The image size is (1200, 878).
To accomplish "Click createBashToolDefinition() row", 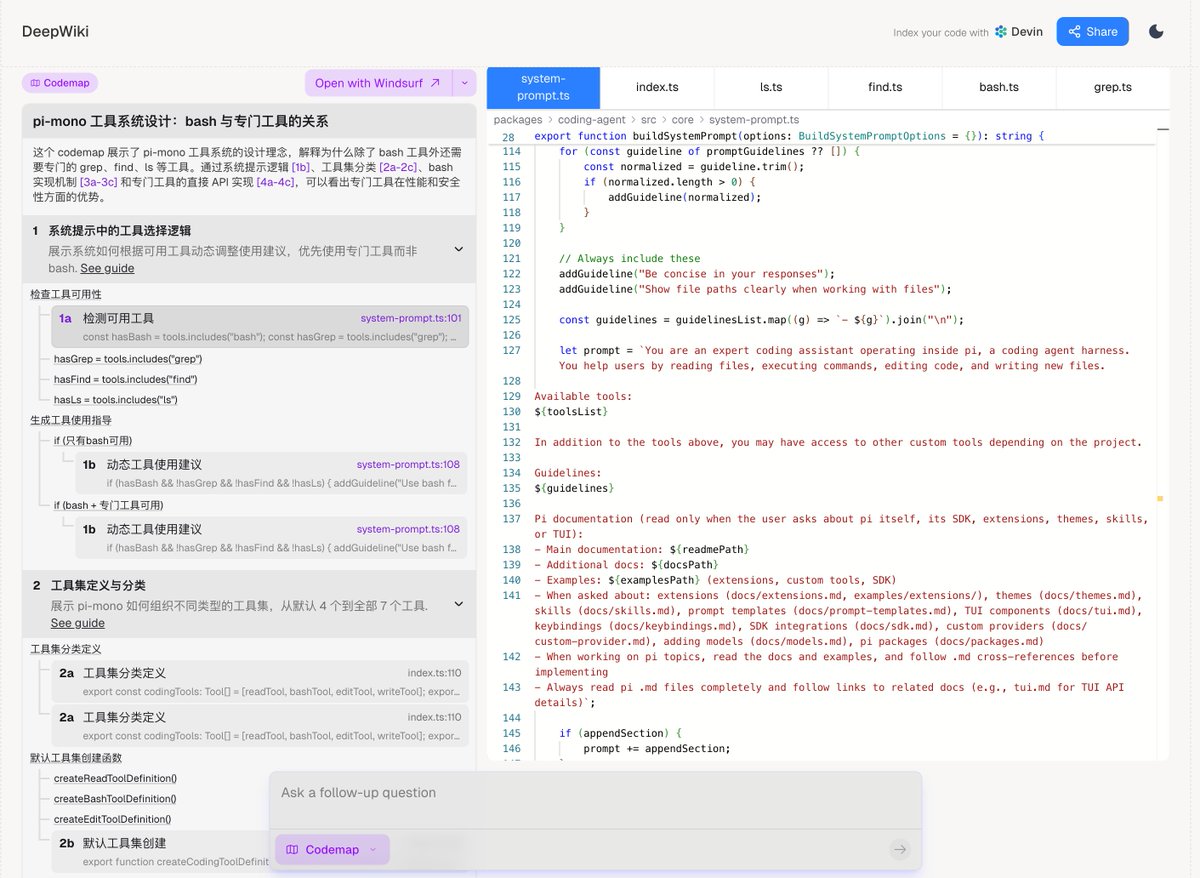I will pos(115,799).
